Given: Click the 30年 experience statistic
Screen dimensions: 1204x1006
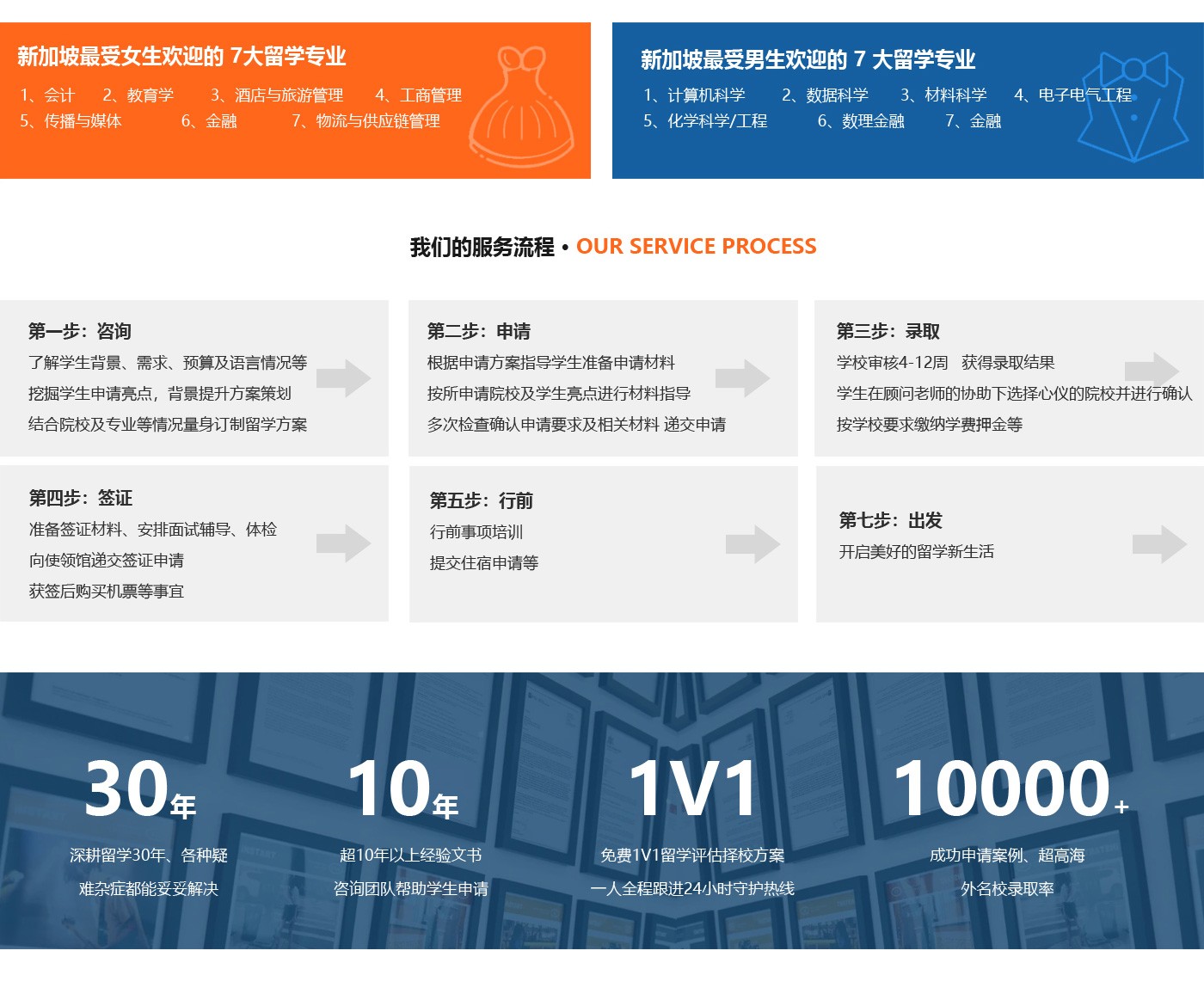Looking at the screenshot, I should point(140,789).
